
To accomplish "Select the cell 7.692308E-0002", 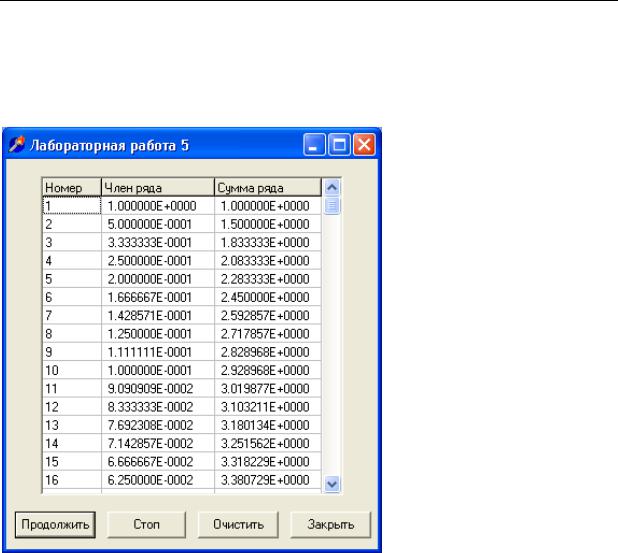I will pyautogui.click(x=158, y=425).
